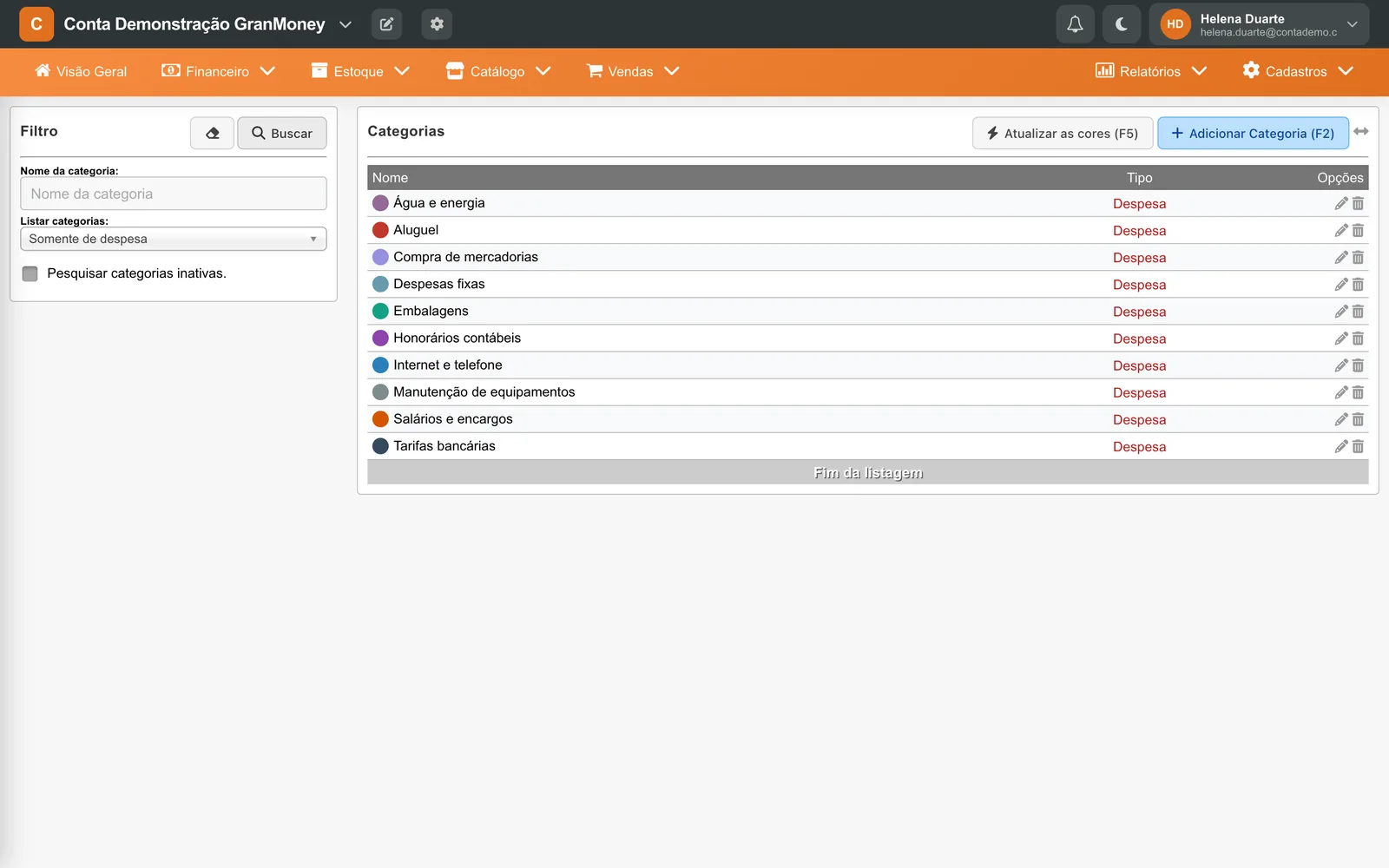Clear the filter with the eraser button
The width and height of the screenshot is (1389, 868).
click(x=213, y=134)
